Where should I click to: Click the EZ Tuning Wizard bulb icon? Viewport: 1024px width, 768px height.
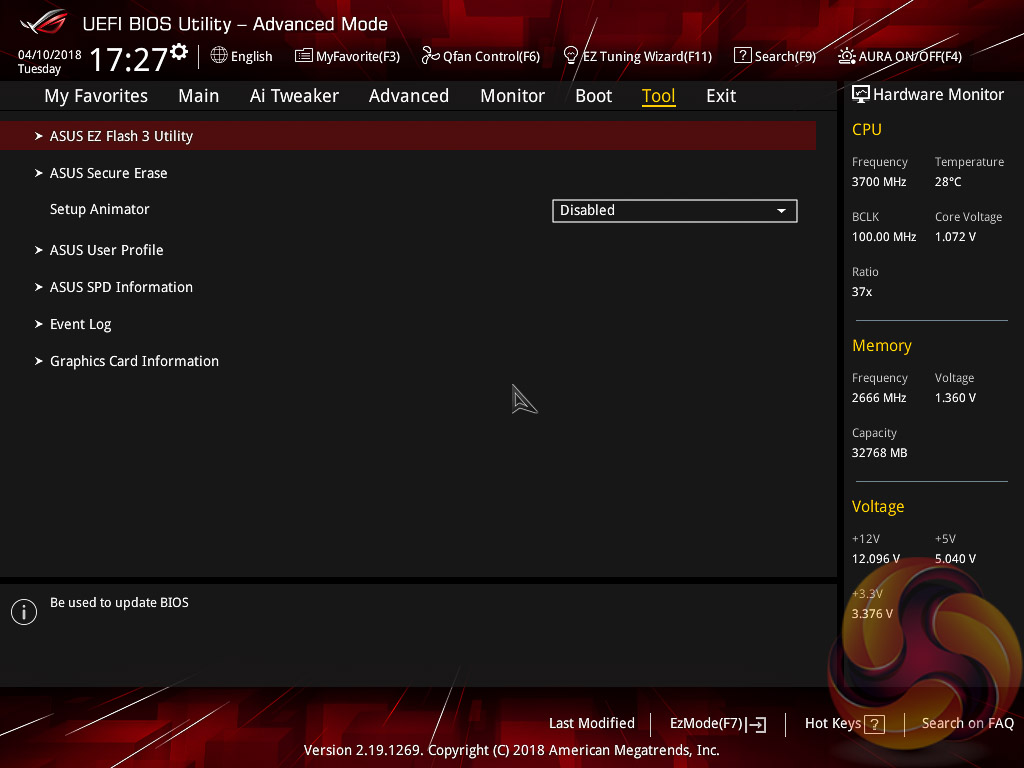[x=570, y=56]
